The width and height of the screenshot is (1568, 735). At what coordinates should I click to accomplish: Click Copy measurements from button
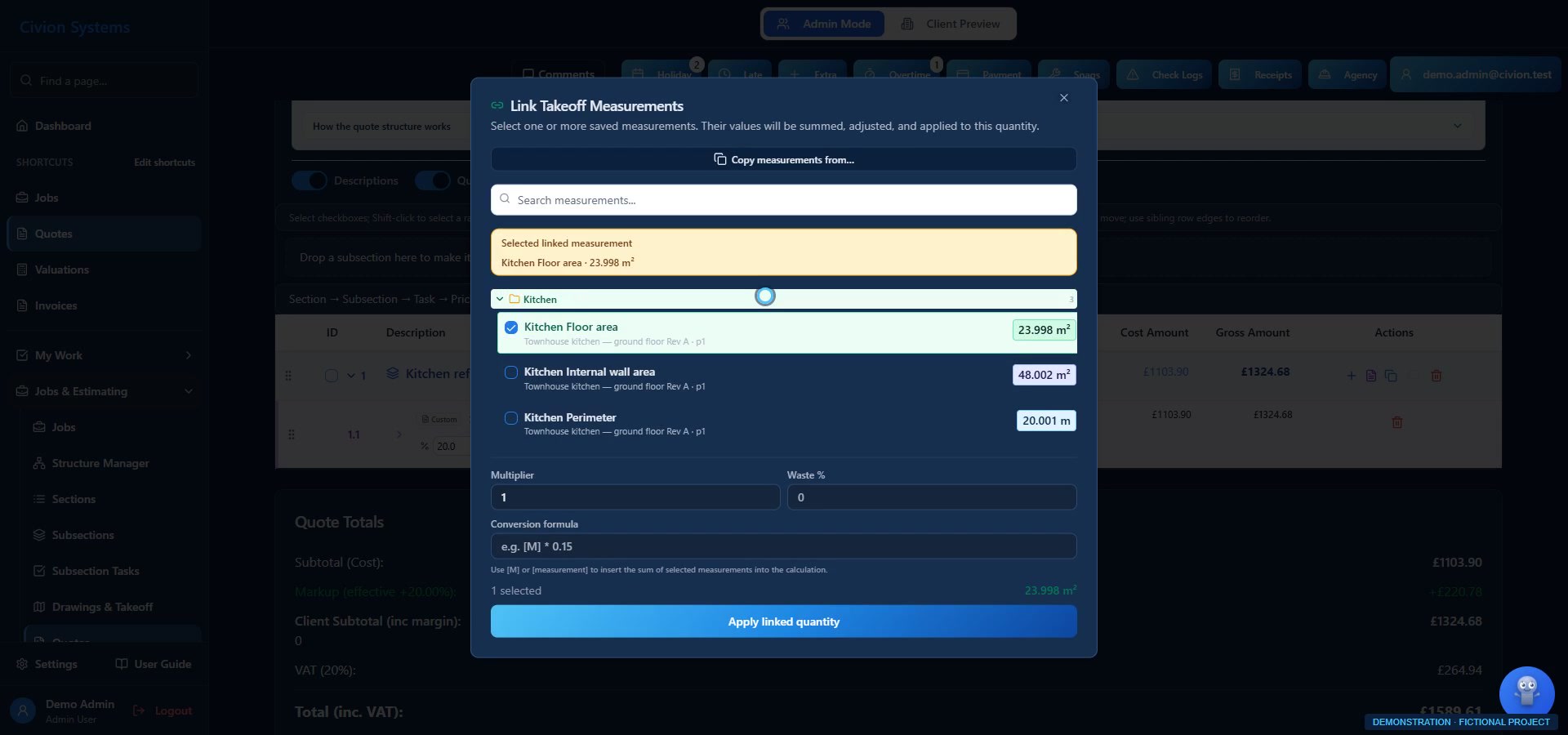click(783, 159)
